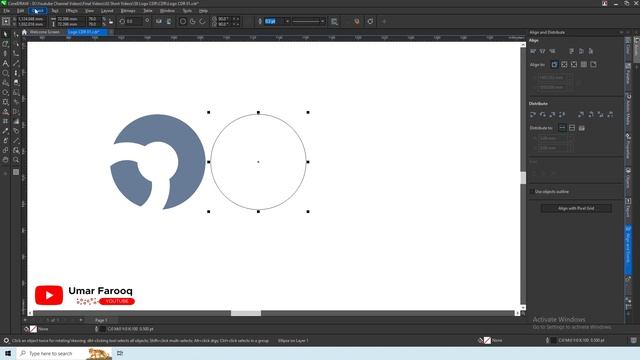Image resolution: width=640 pixels, height=360 pixels.
Task: Open the outline width dropdown arrow
Action: tap(287, 21)
